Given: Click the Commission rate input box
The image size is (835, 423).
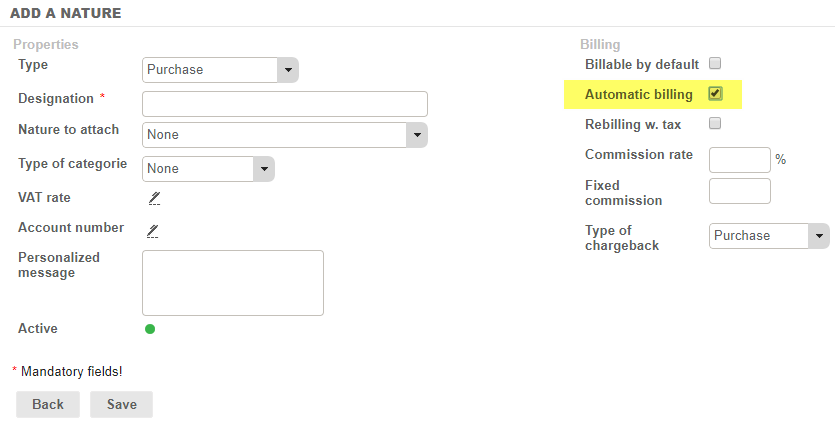Looking at the screenshot, I should pyautogui.click(x=739, y=160).
